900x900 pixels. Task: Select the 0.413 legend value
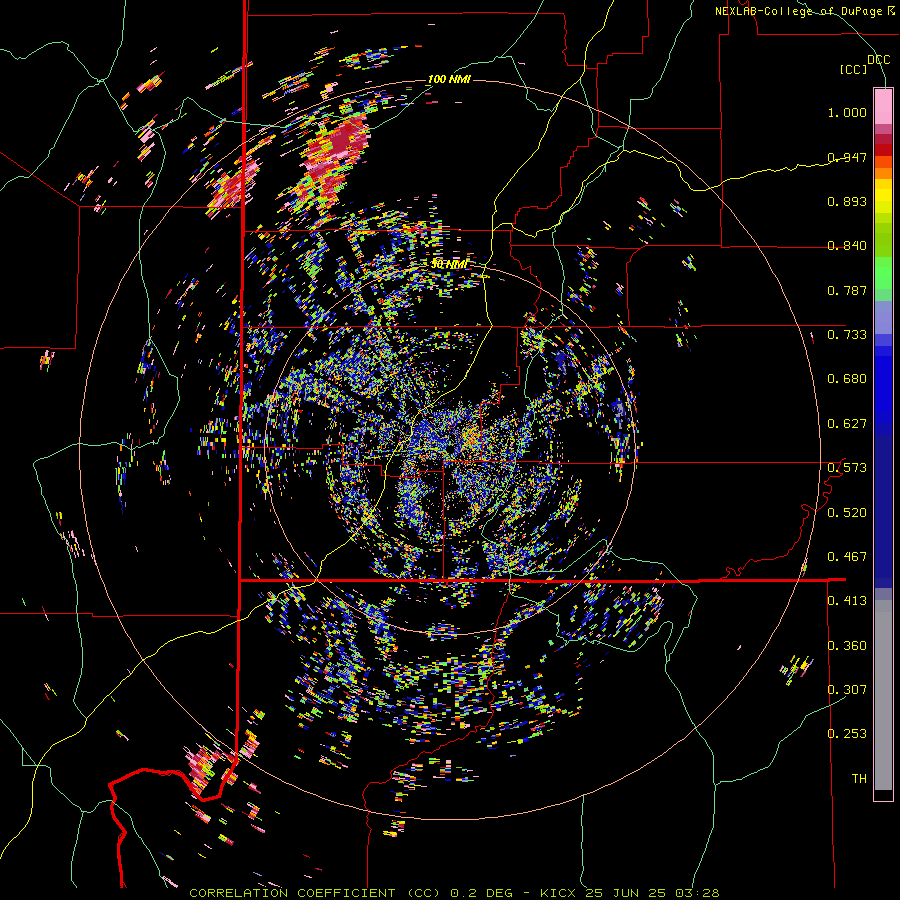847,601
